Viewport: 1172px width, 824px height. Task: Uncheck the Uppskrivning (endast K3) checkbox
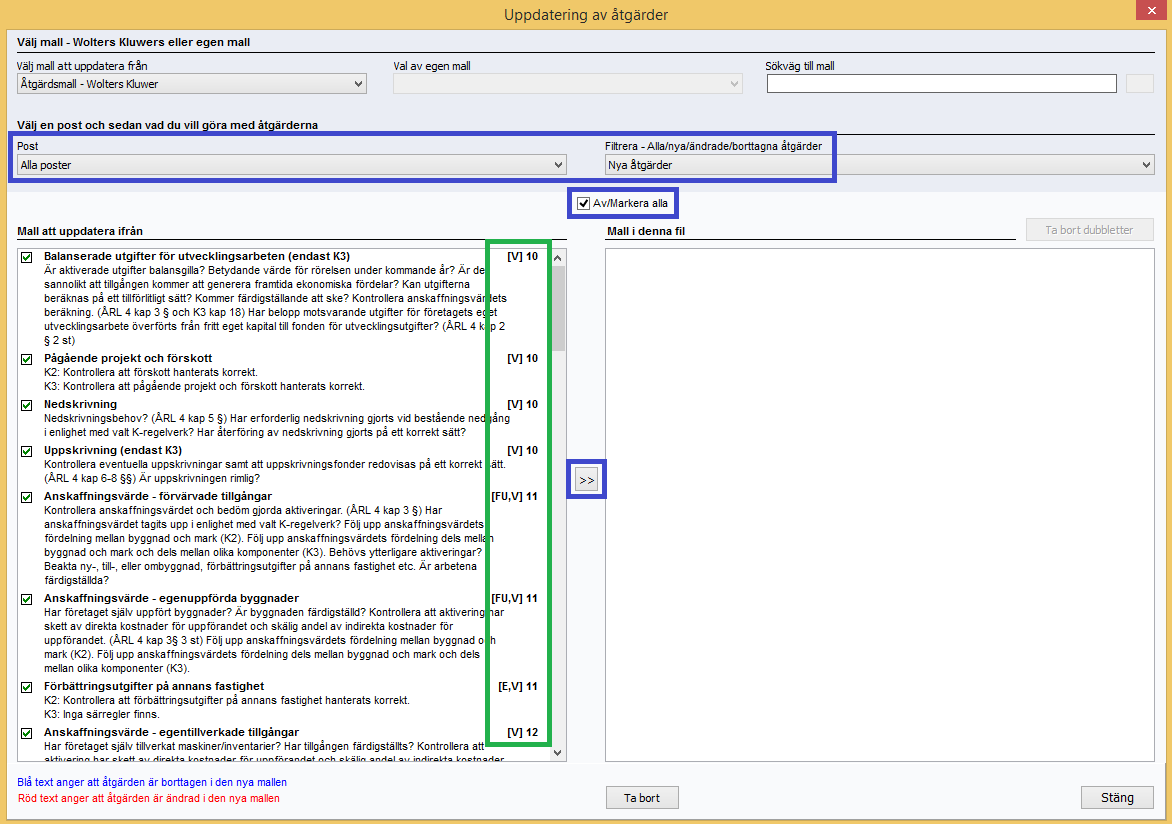pyautogui.click(x=27, y=451)
